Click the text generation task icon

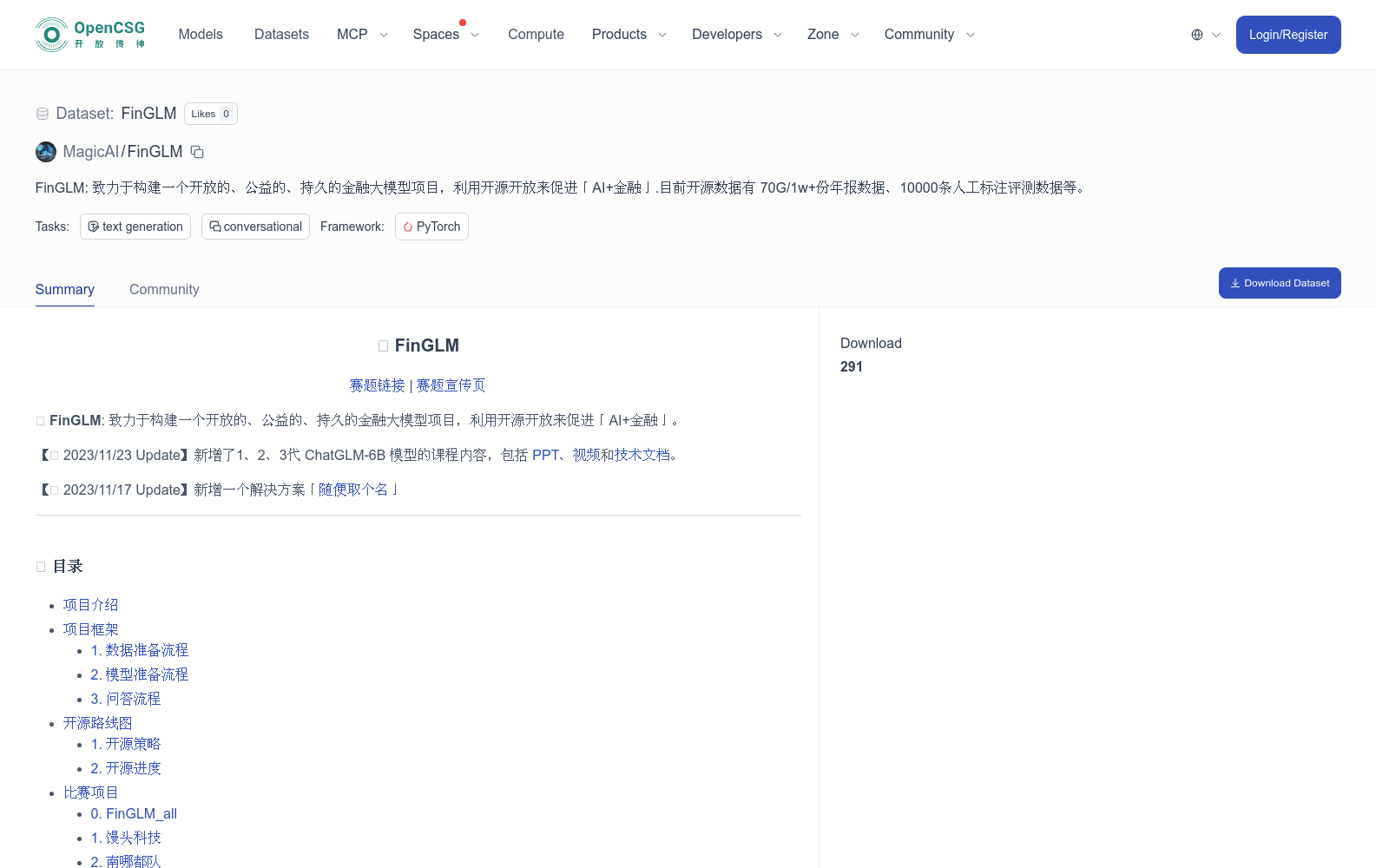tap(94, 226)
